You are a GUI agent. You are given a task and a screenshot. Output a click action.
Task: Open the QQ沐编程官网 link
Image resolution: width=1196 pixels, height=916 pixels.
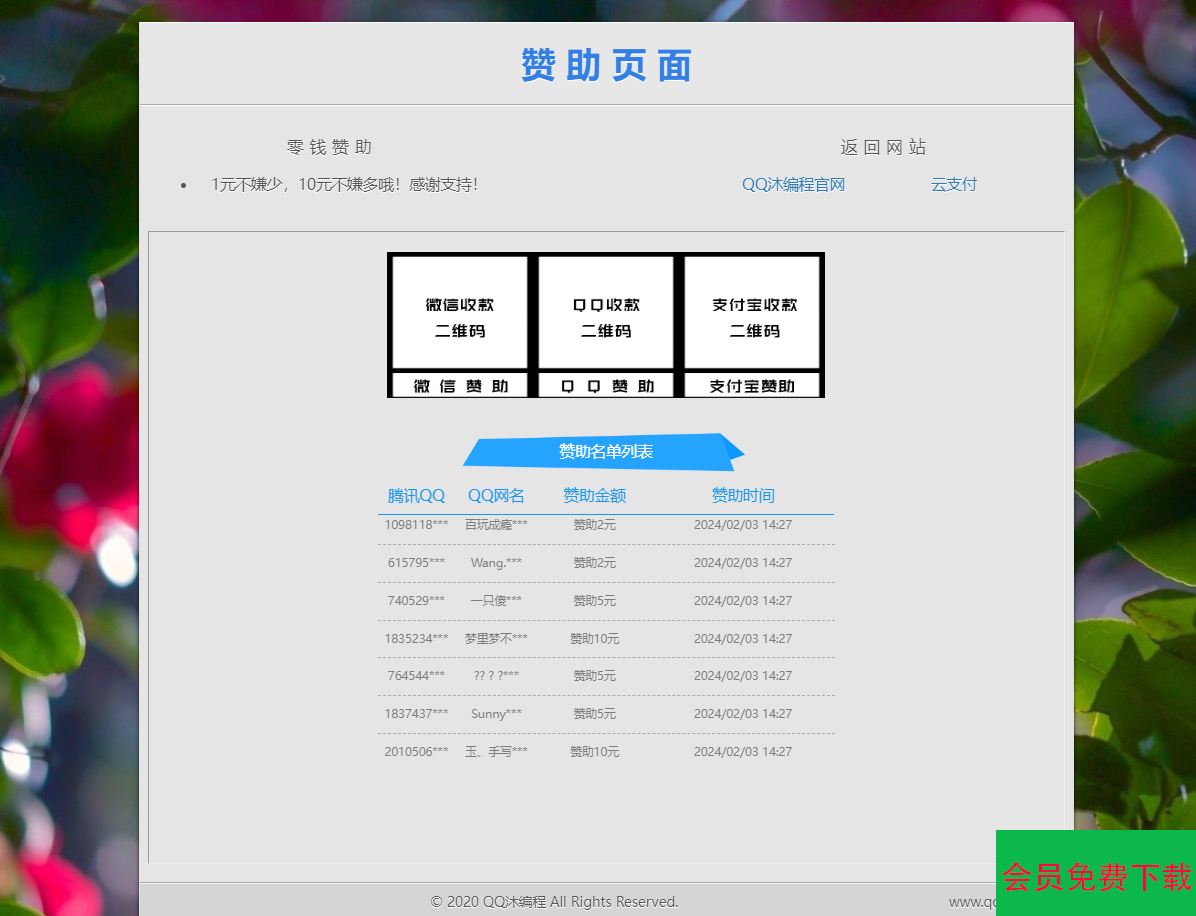794,184
